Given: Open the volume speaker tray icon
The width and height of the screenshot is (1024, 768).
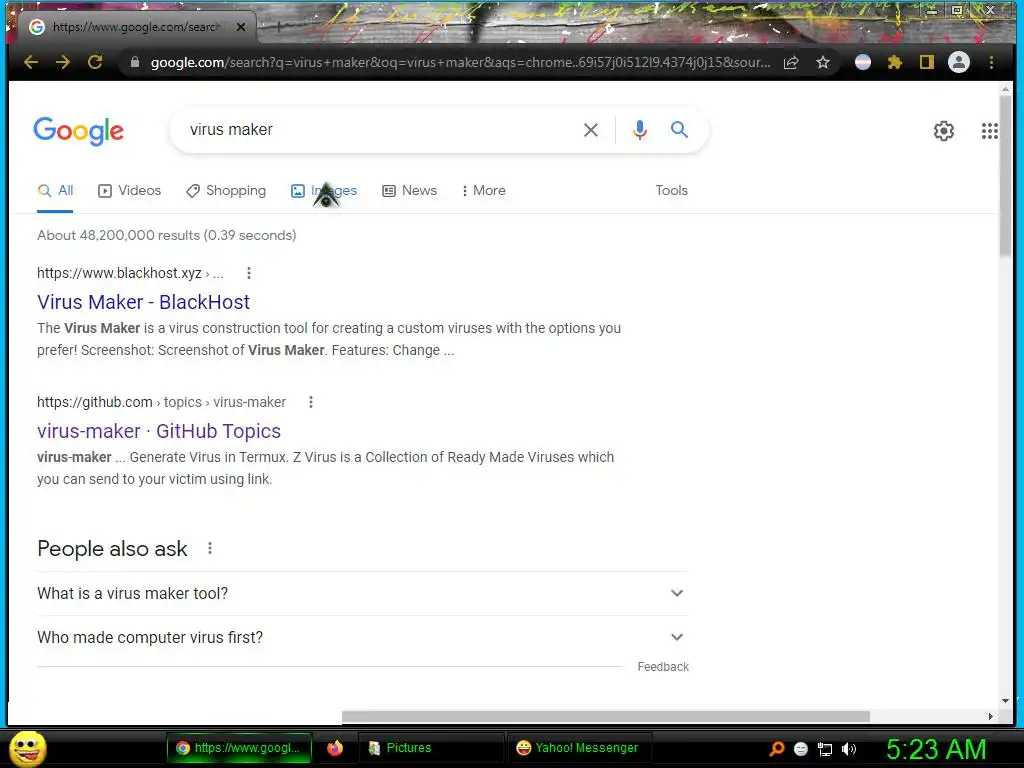Looking at the screenshot, I should click(848, 749).
